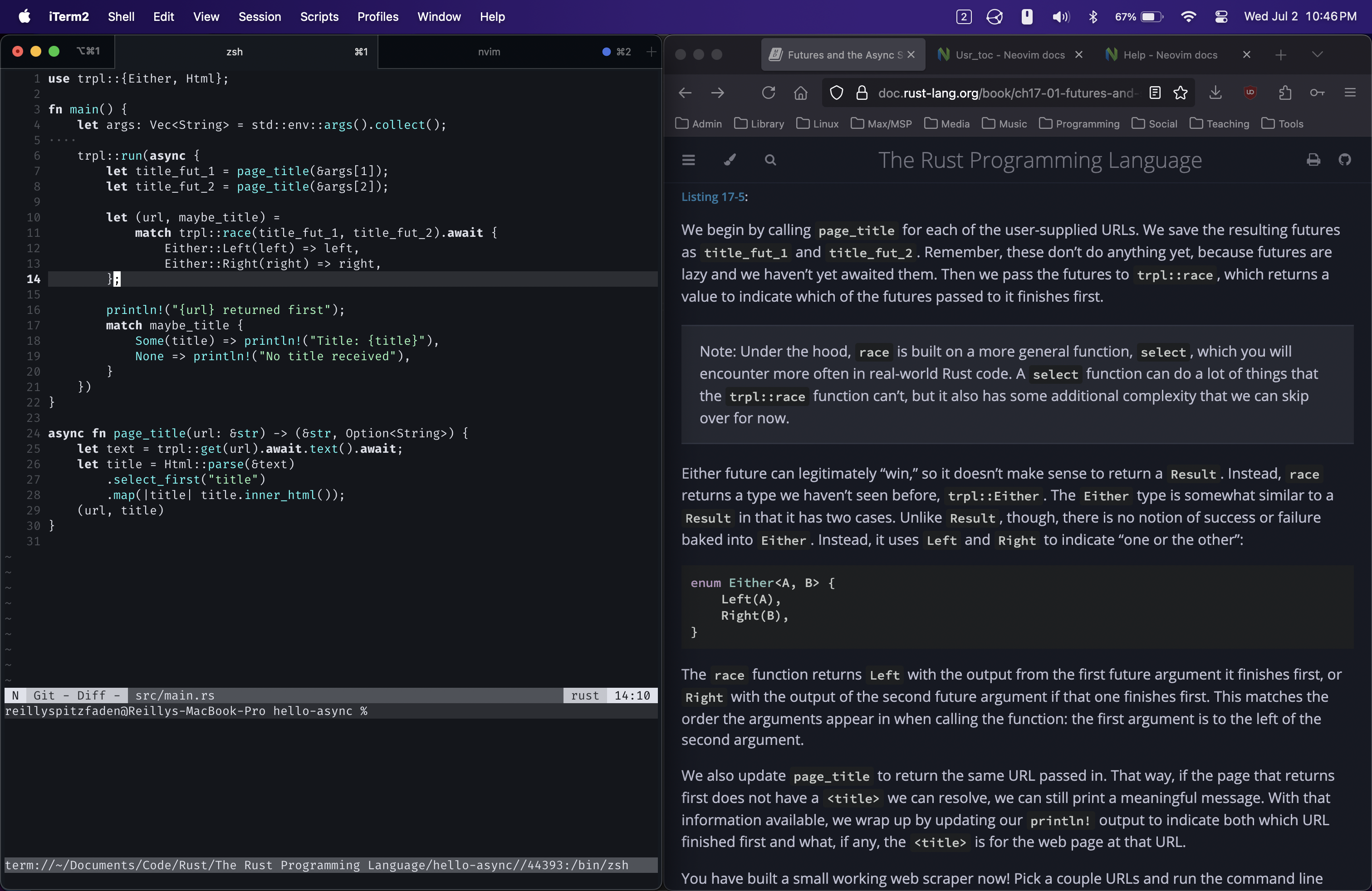Open the Admin bookmarks folder
Viewport: 1372px width, 891px height.
(698, 124)
